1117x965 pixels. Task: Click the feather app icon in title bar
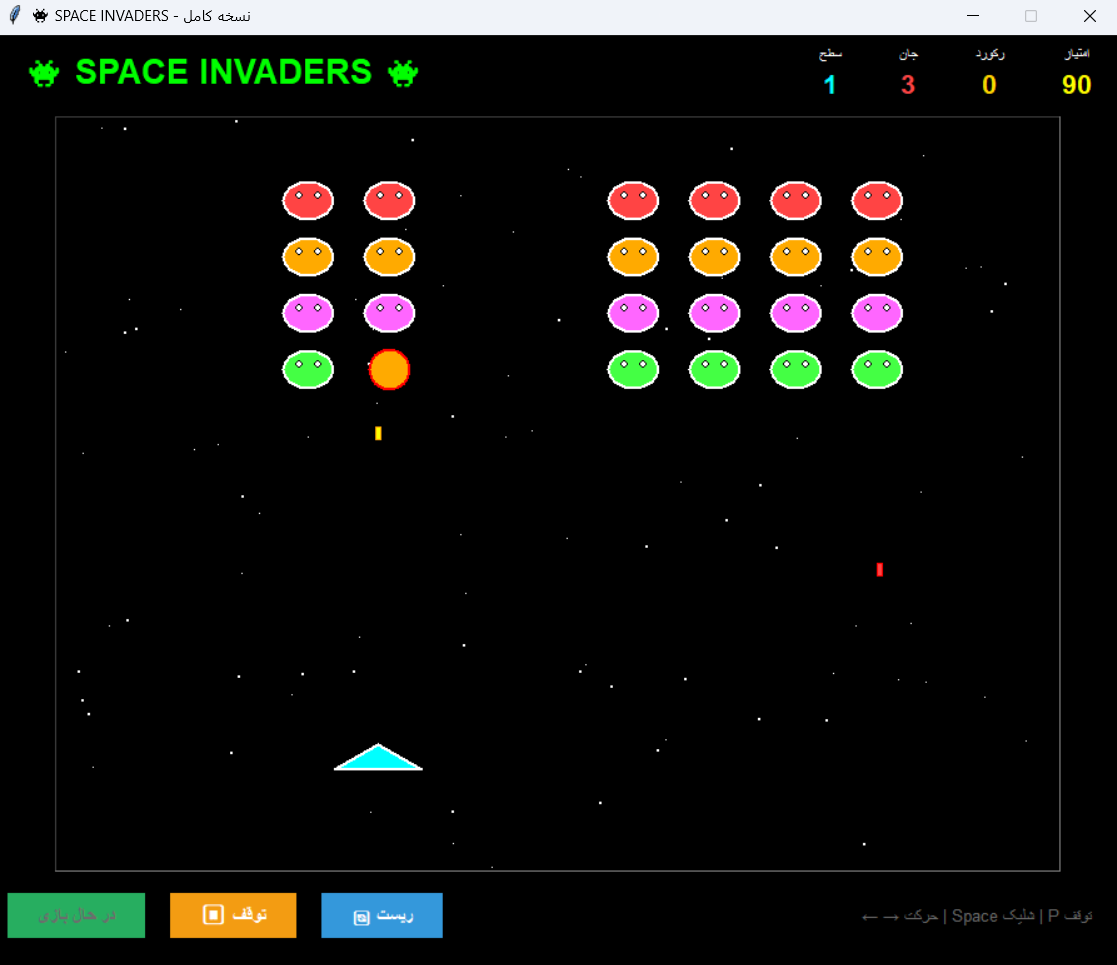(15, 16)
